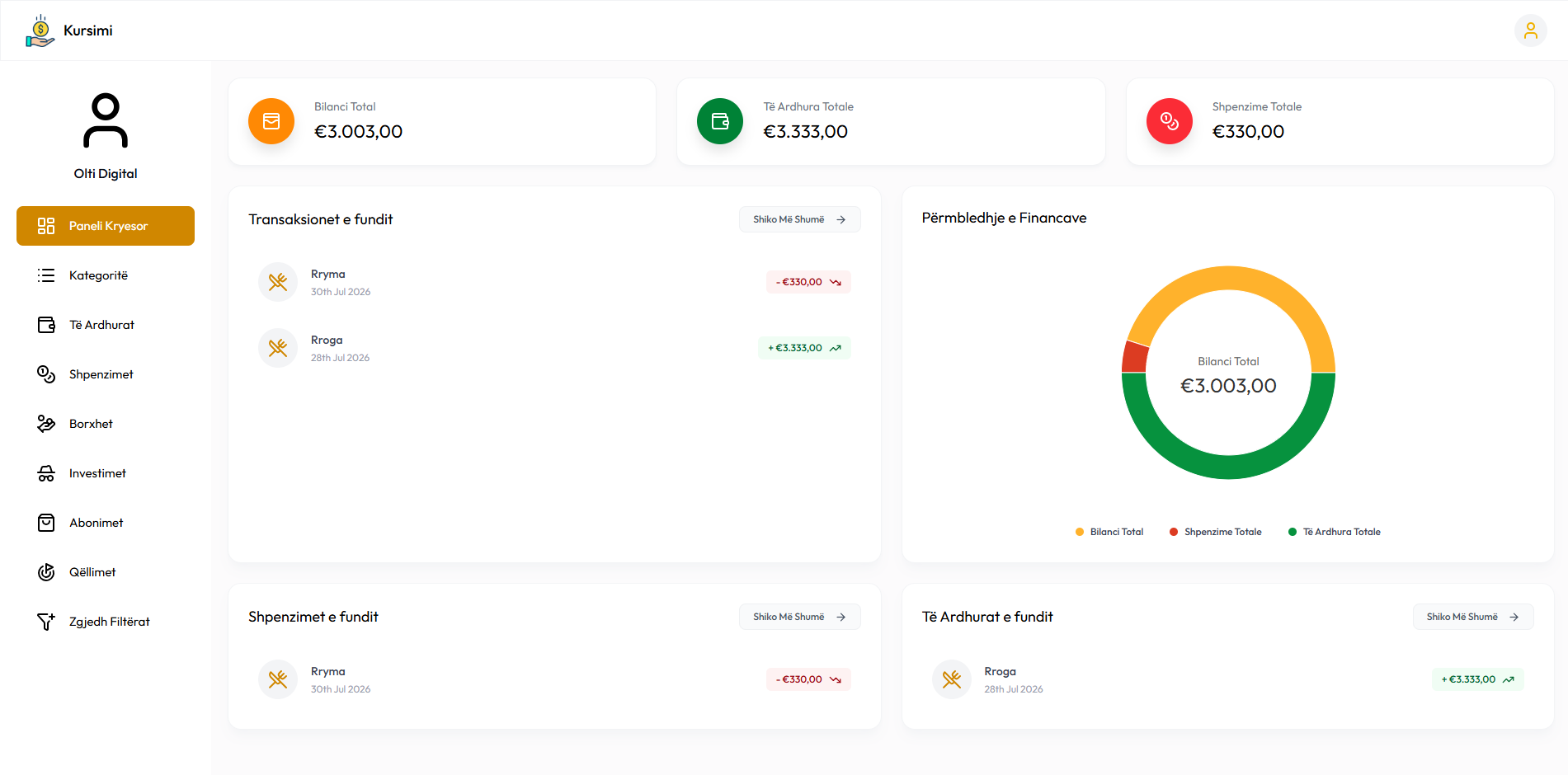This screenshot has height=775, width=1568.
Task: Click the Kursimi logo icon
Action: (x=40, y=31)
